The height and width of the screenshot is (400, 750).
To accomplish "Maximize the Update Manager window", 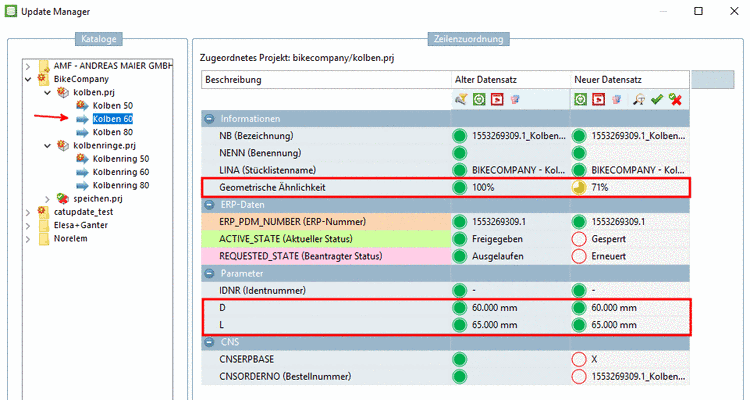I will (x=698, y=11).
